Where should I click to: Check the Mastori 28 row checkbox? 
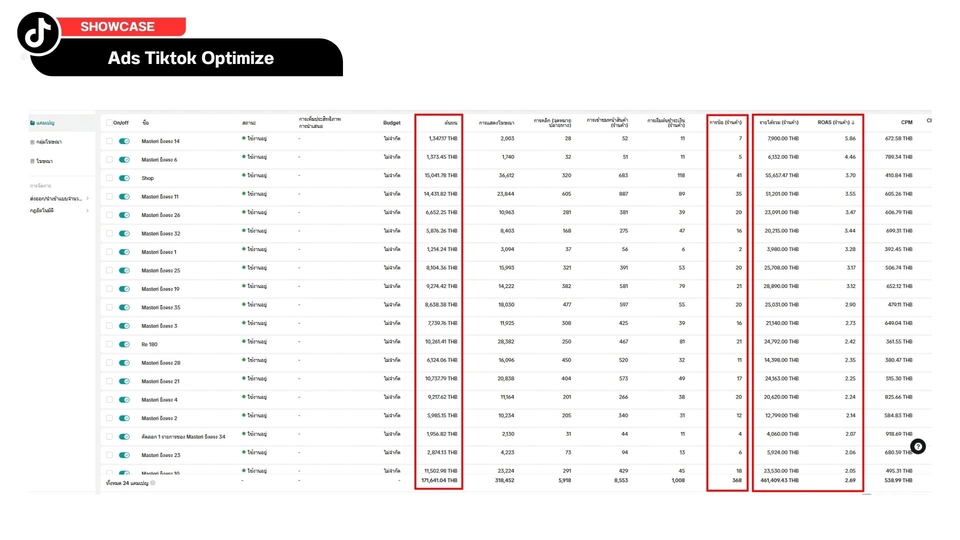pos(109,362)
